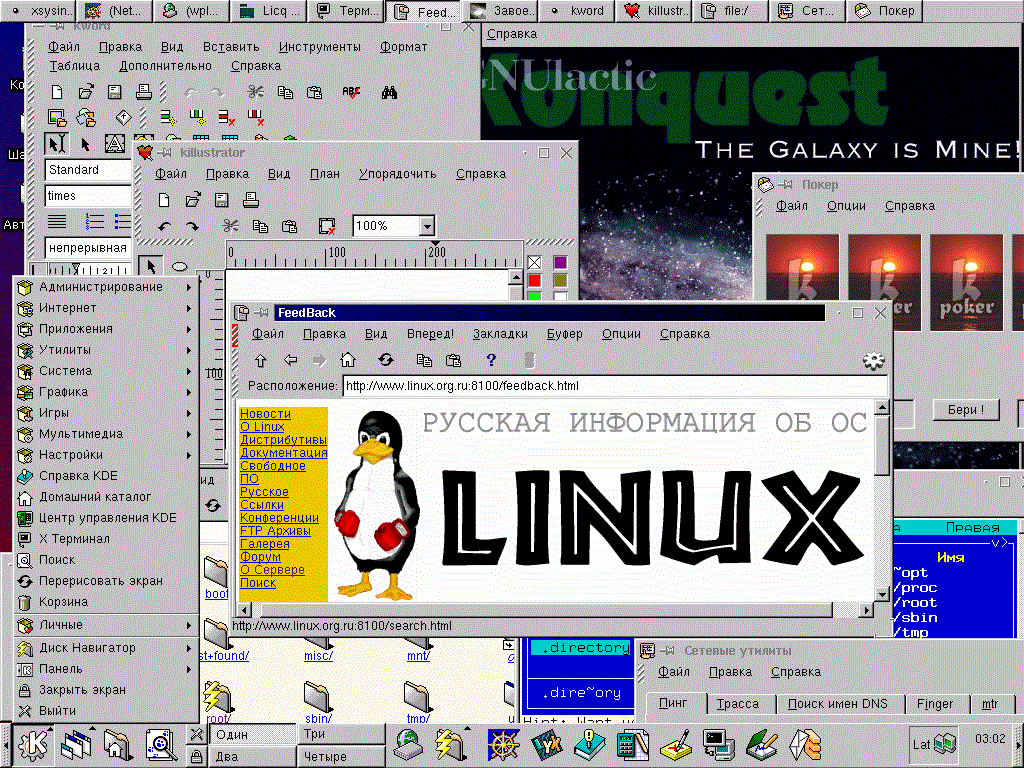Toggle the Lat keyboard layout indicator
The image size is (1024, 768).
935,744
